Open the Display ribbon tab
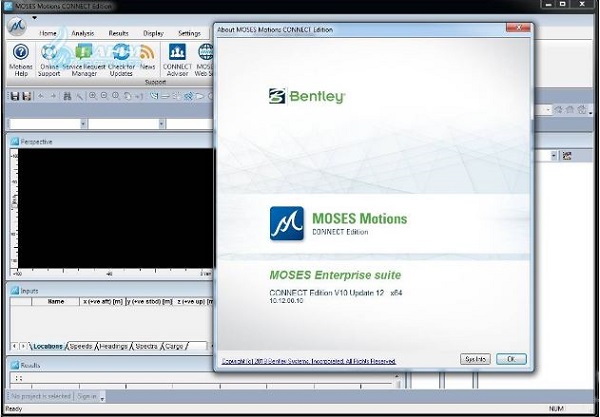The height and width of the screenshot is (417, 600). [153, 33]
